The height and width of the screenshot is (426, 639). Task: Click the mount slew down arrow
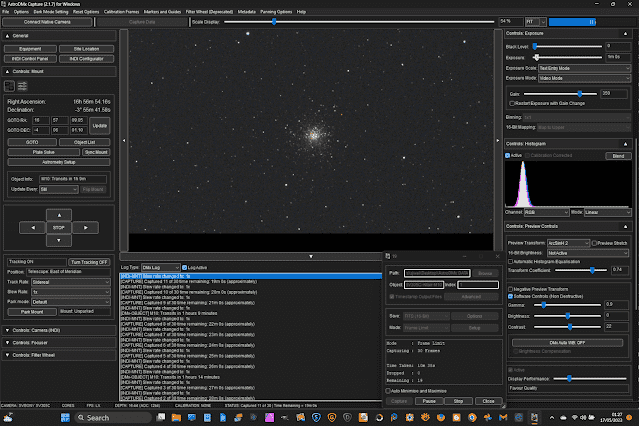click(59, 239)
